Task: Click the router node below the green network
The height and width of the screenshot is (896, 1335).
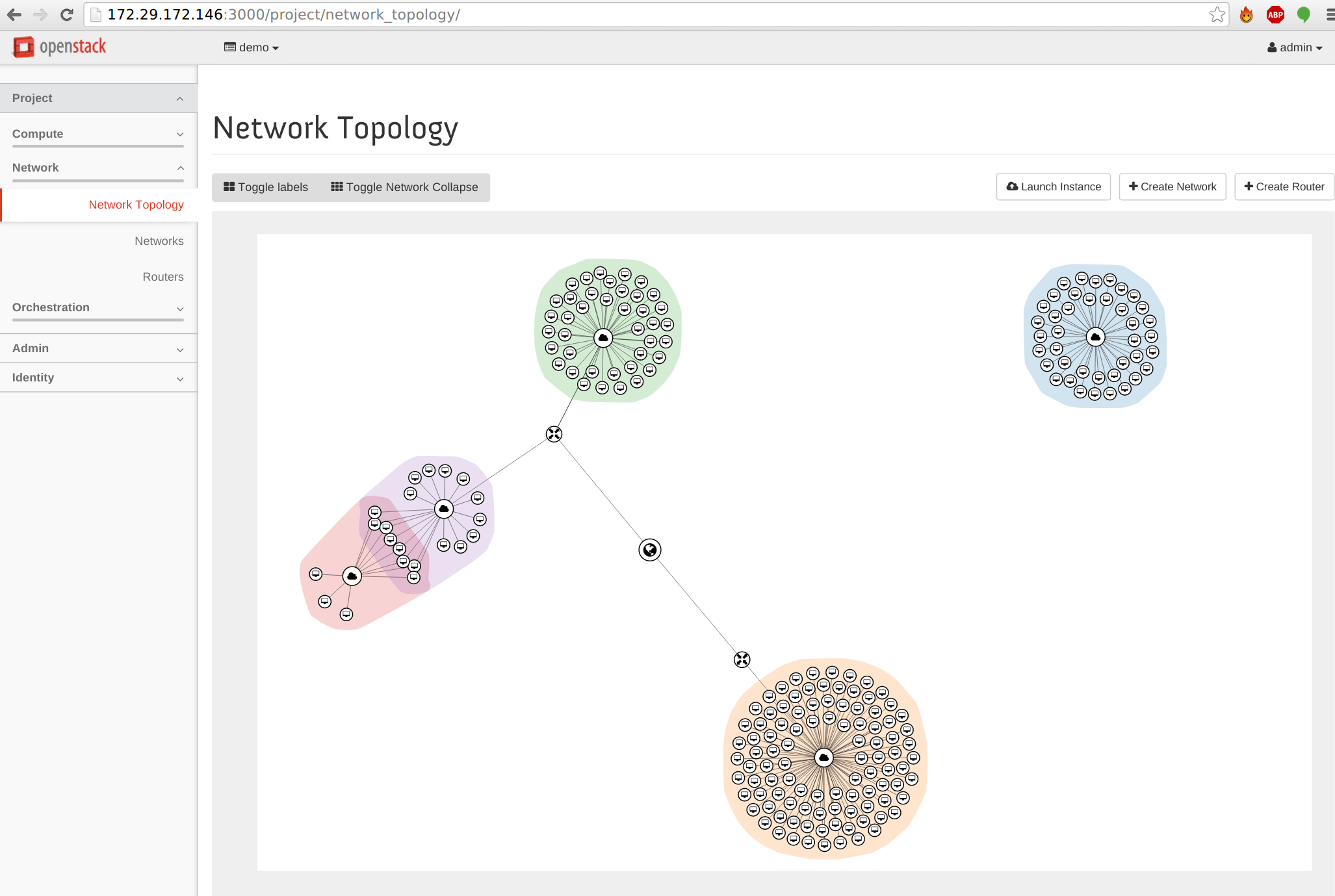Action: [554, 434]
